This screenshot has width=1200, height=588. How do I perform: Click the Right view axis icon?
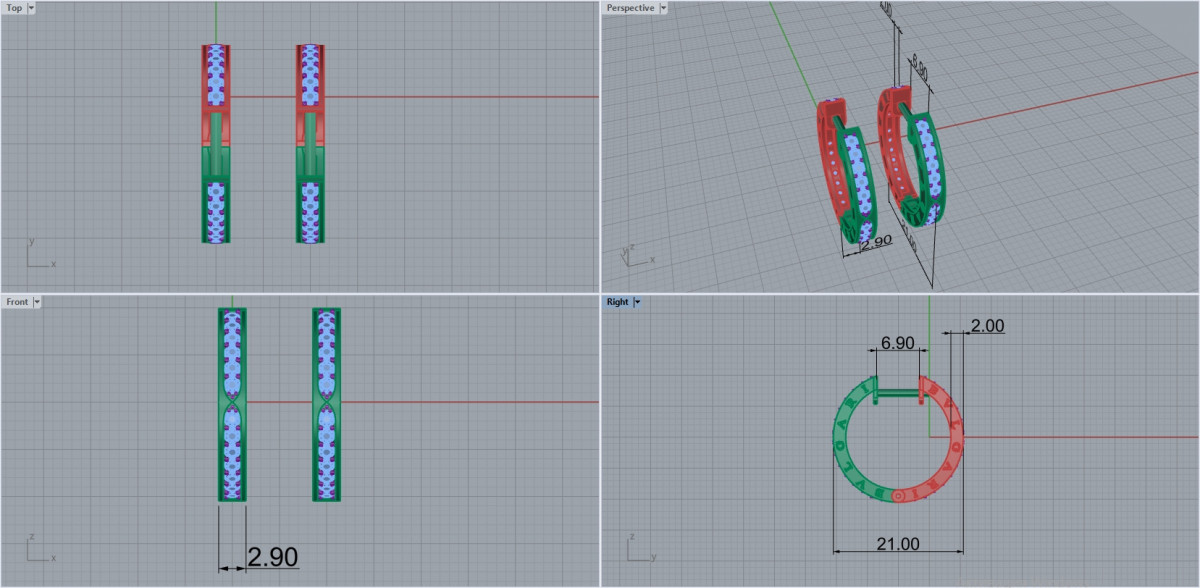pyautogui.click(x=641, y=547)
